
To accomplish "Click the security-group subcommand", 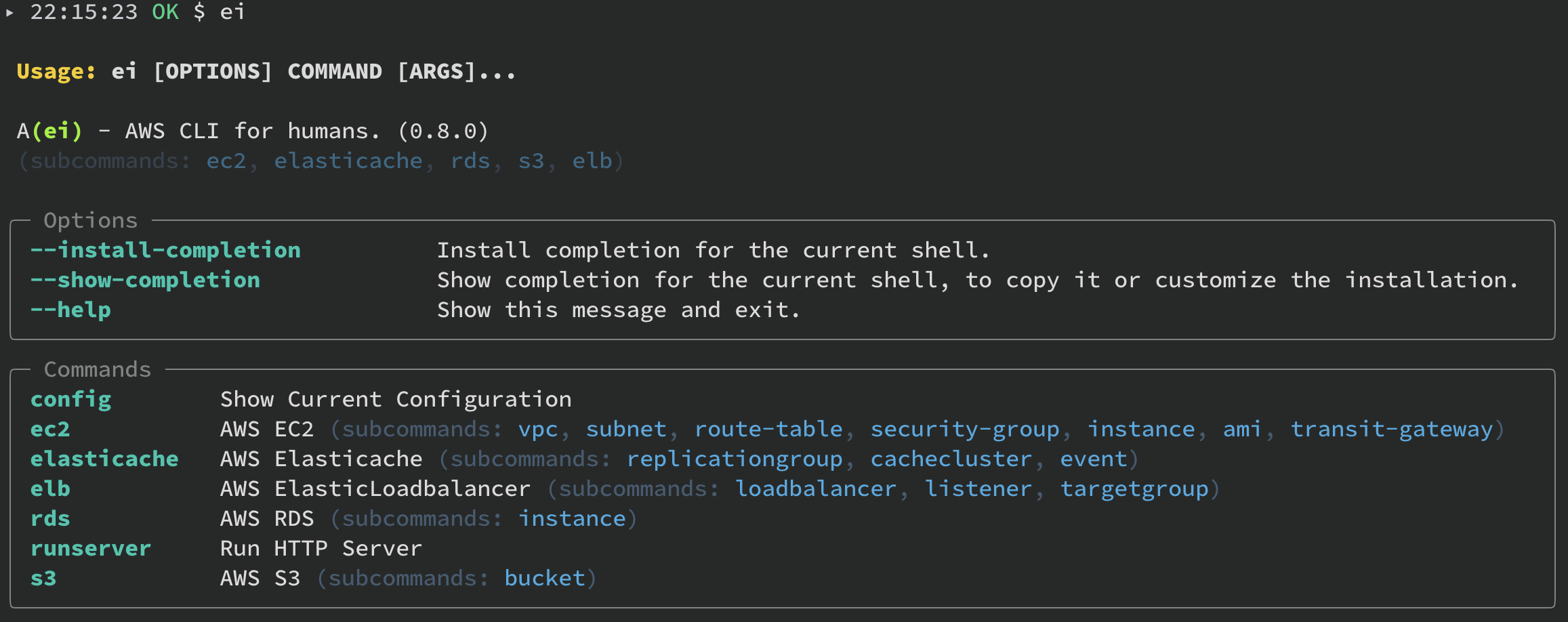I will (965, 430).
